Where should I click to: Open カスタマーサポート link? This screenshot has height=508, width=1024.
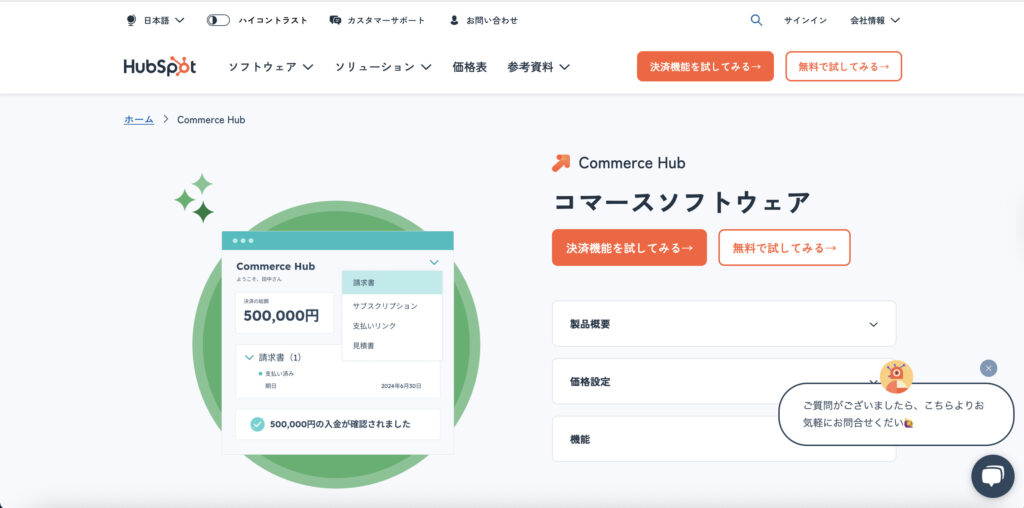386,20
